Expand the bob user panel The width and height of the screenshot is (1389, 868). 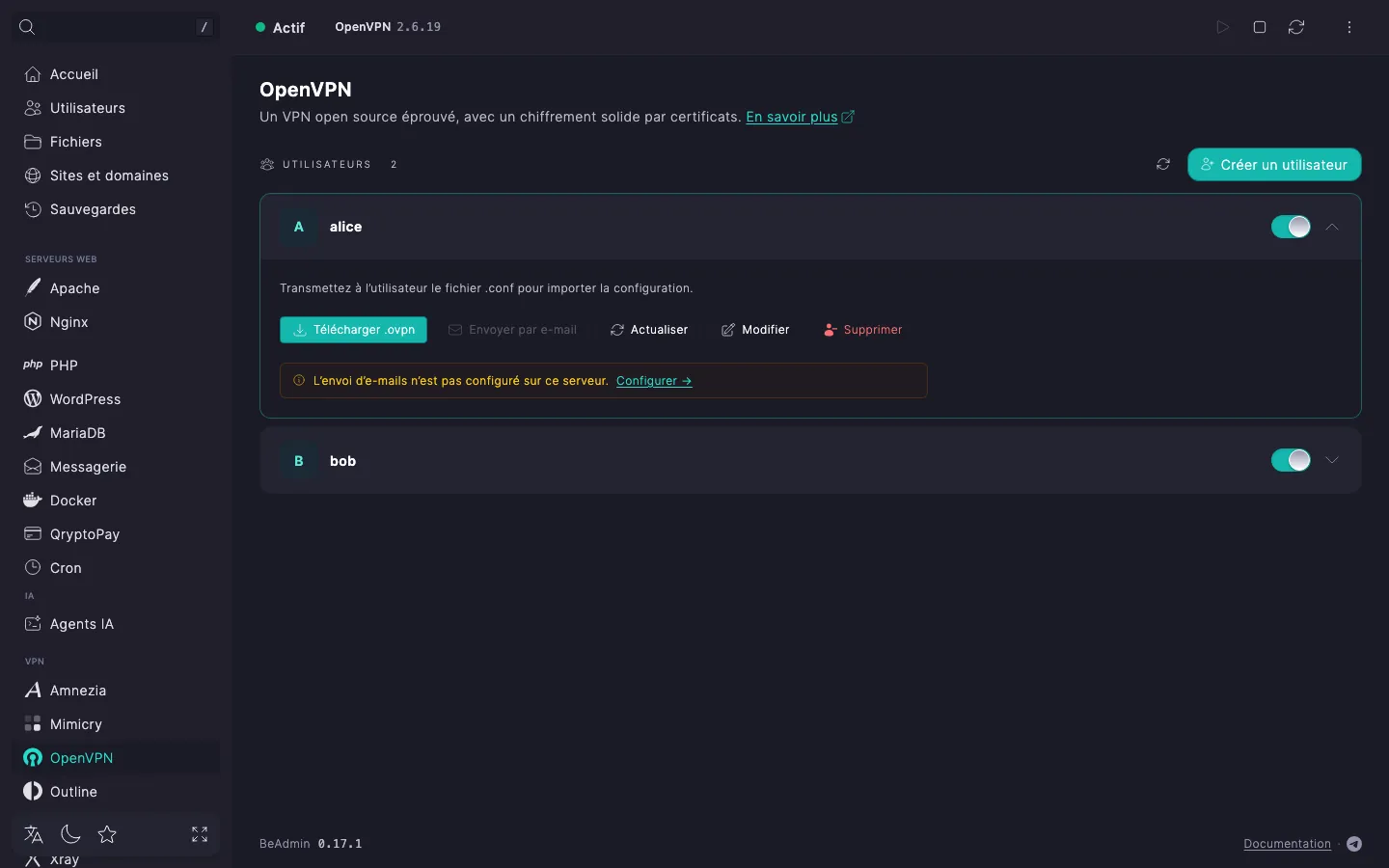click(1332, 460)
